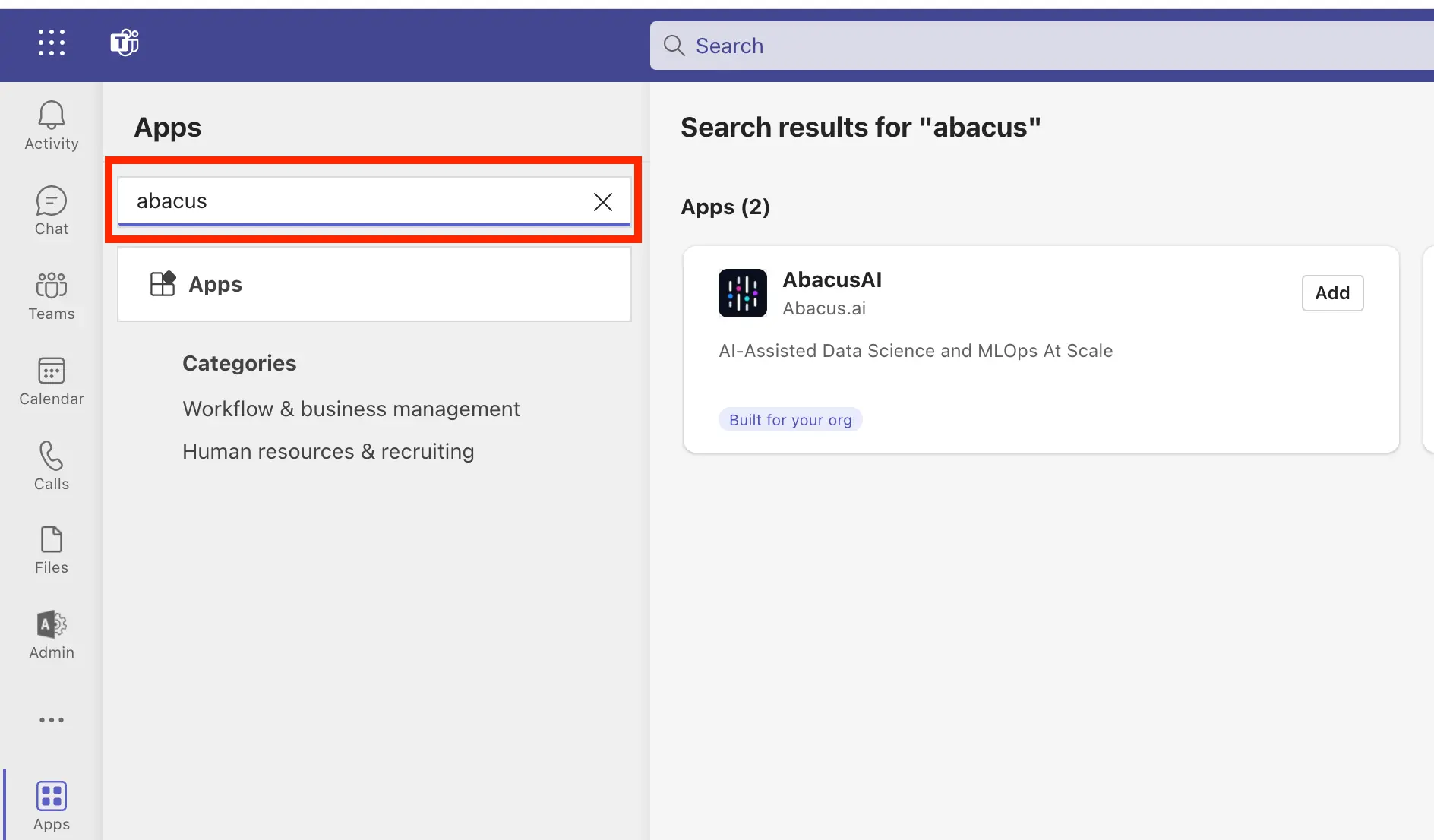Open the Apps store section

[50, 804]
